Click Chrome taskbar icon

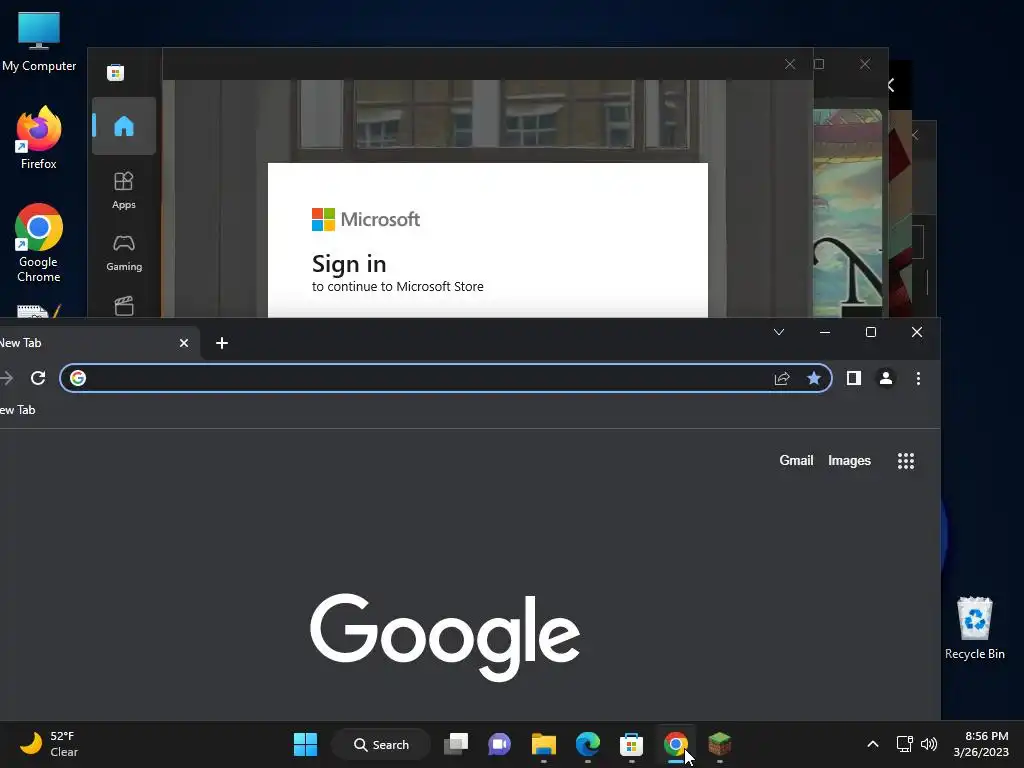click(x=675, y=744)
